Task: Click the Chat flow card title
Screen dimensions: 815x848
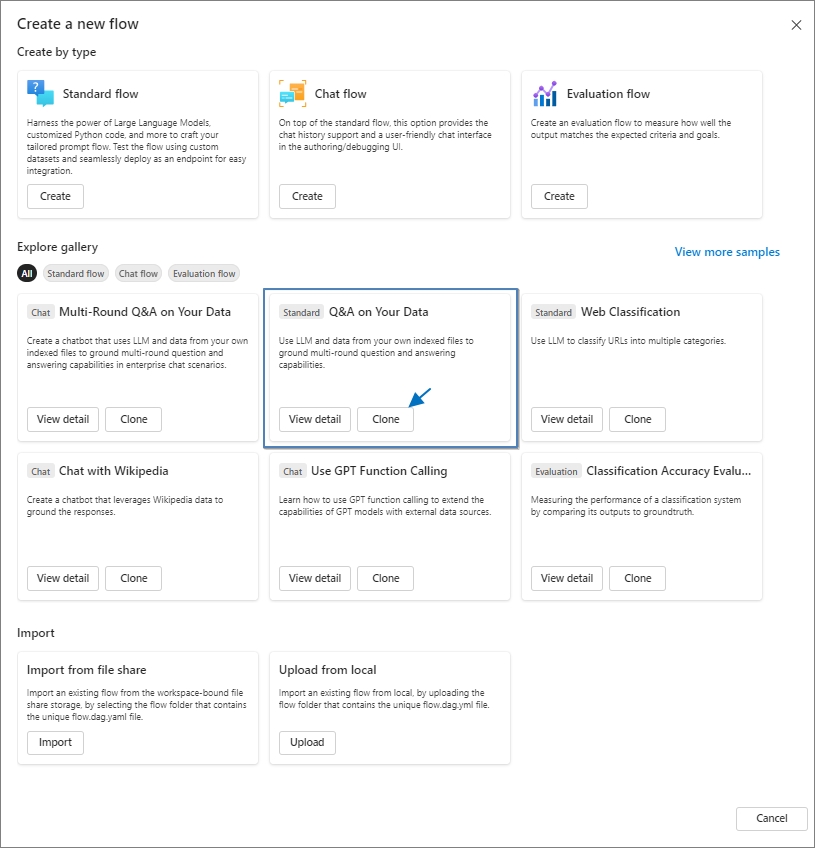Action: tap(341, 94)
